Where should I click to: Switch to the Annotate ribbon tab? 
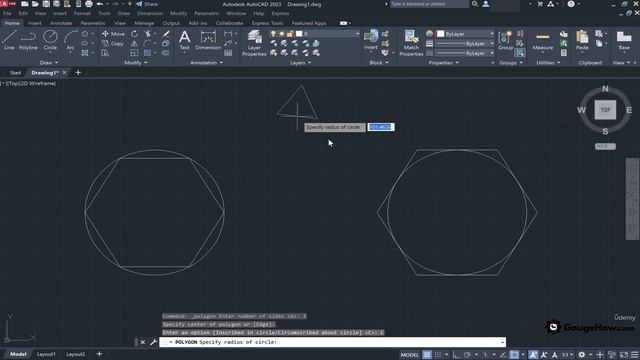tap(61, 23)
